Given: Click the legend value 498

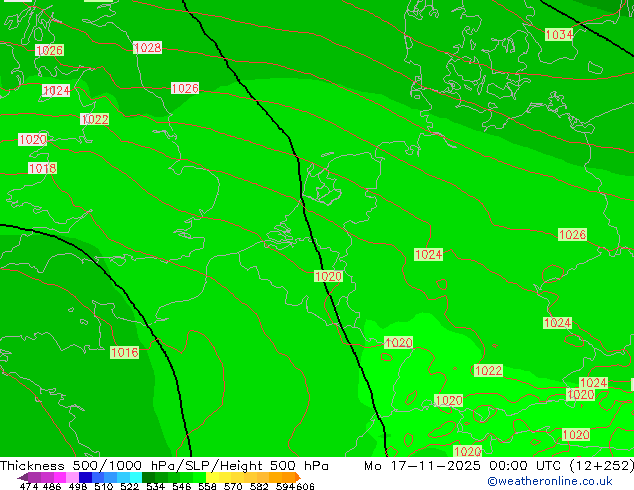Looking at the screenshot, I should click(78, 486).
